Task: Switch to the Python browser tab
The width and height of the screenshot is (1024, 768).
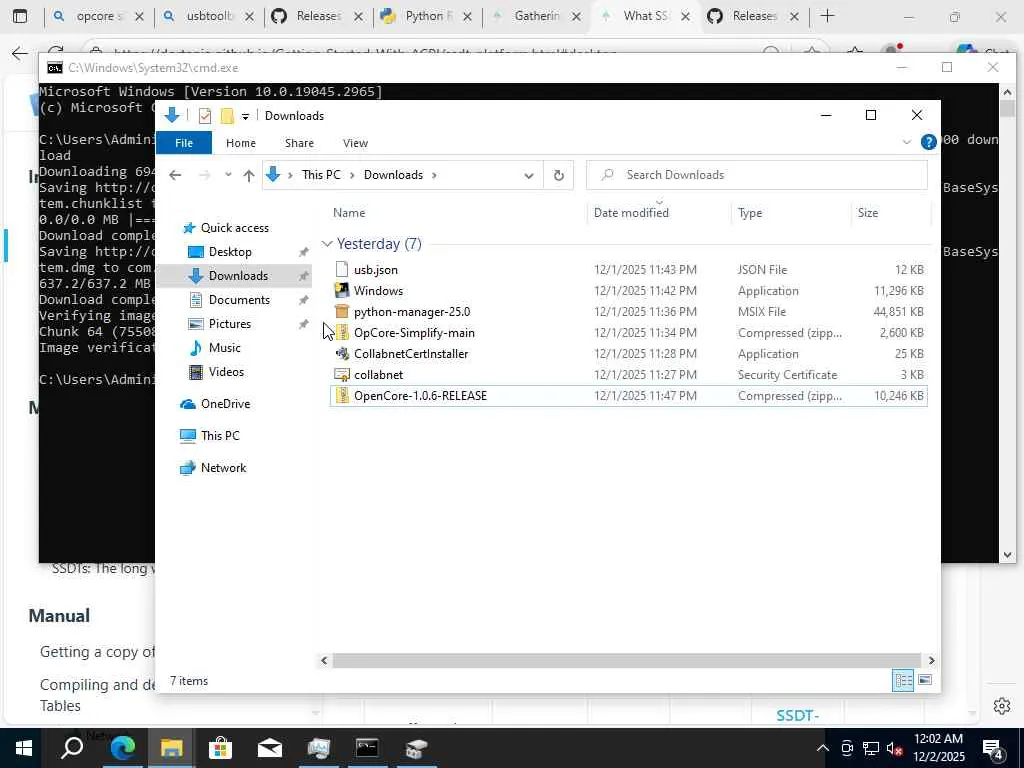Action: click(x=418, y=16)
